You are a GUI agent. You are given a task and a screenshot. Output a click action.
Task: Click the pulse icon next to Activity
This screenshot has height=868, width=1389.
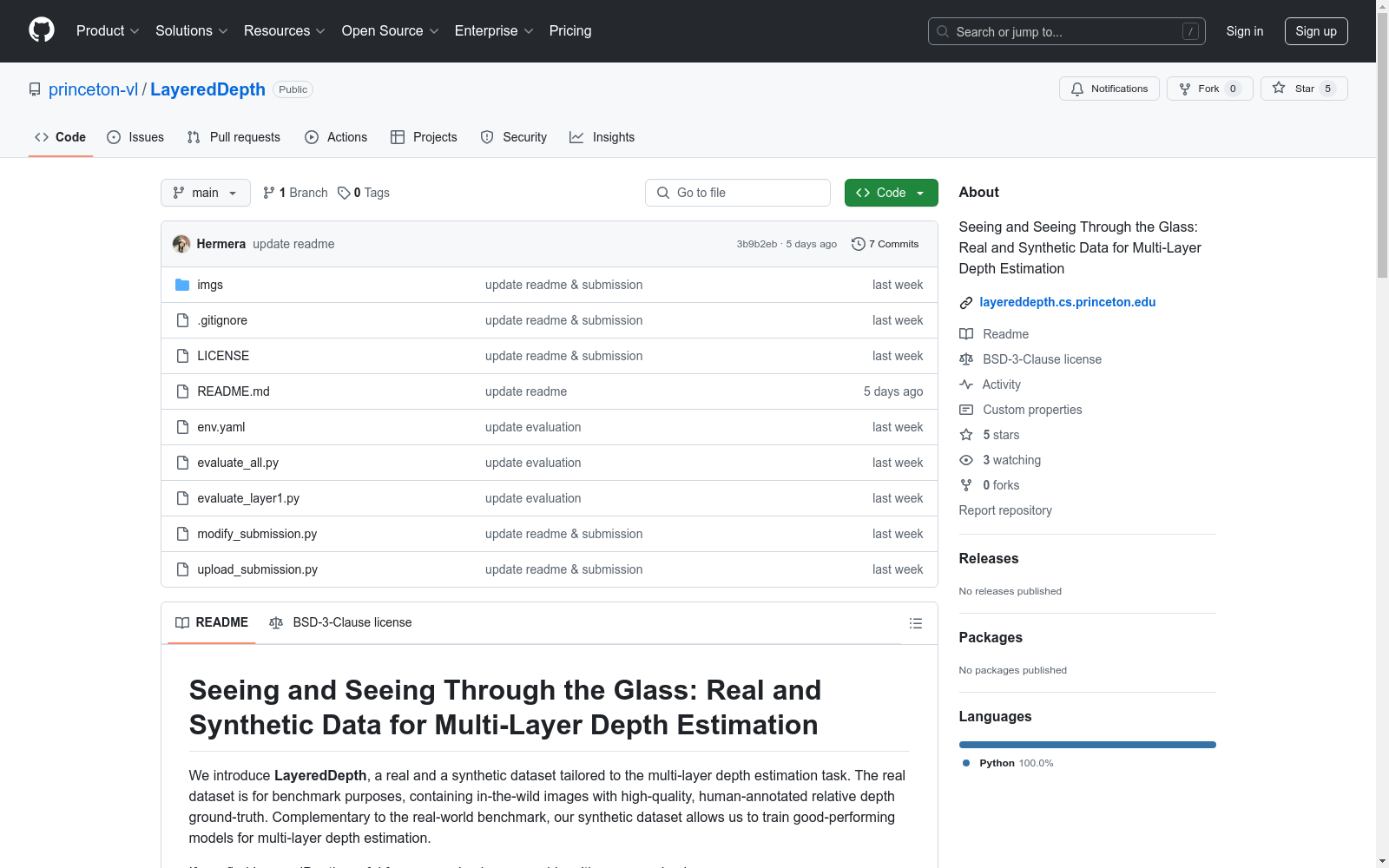(966, 385)
